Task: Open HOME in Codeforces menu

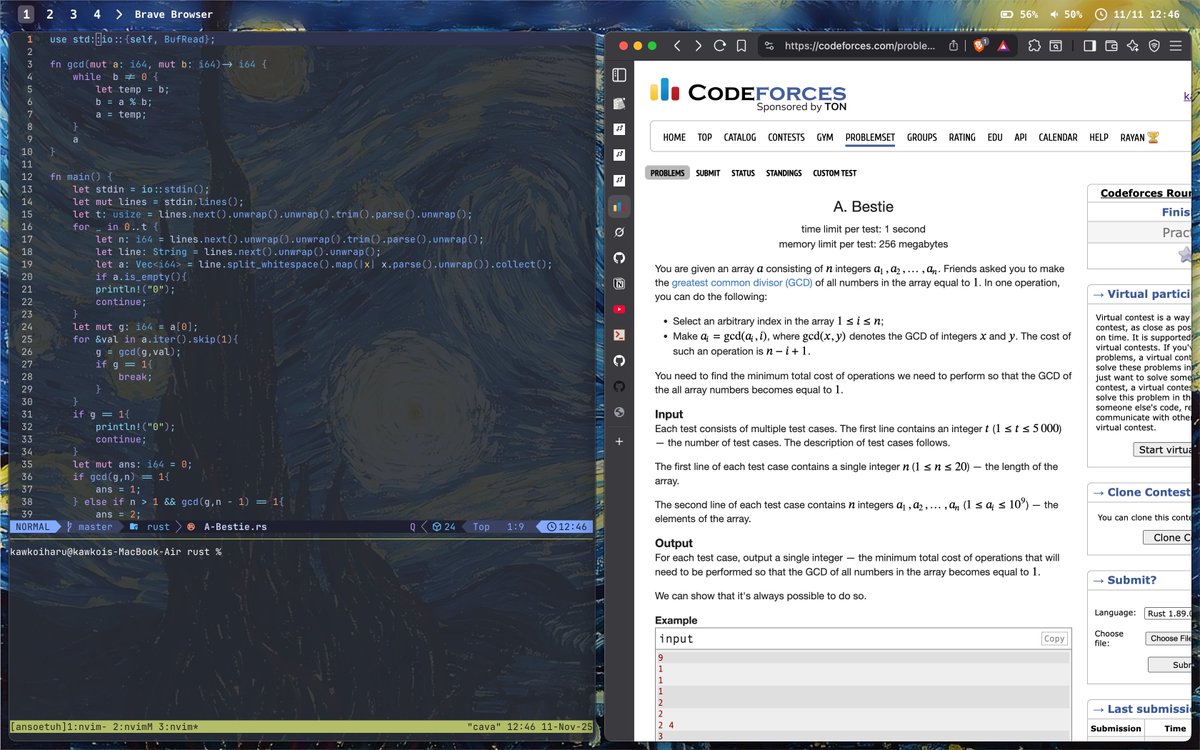Action: tap(674, 137)
